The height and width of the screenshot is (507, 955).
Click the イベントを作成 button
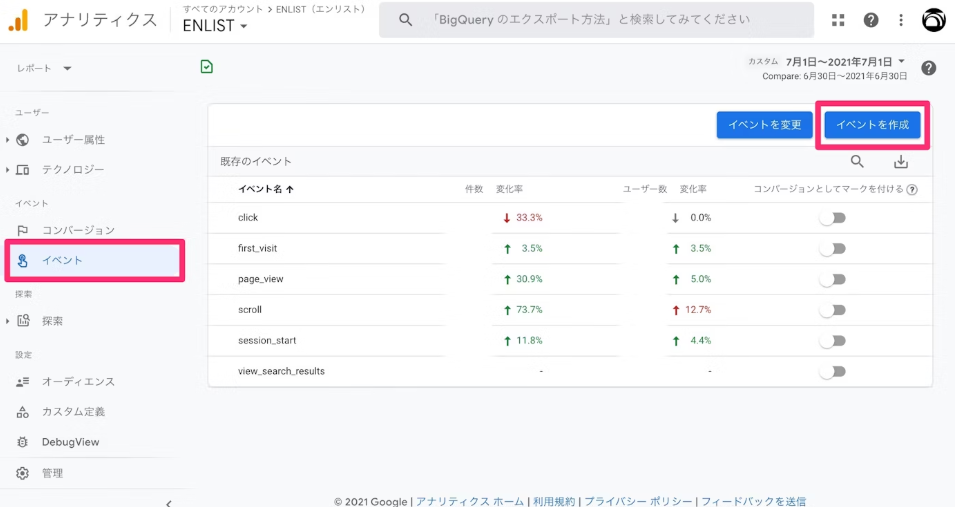[872, 125]
